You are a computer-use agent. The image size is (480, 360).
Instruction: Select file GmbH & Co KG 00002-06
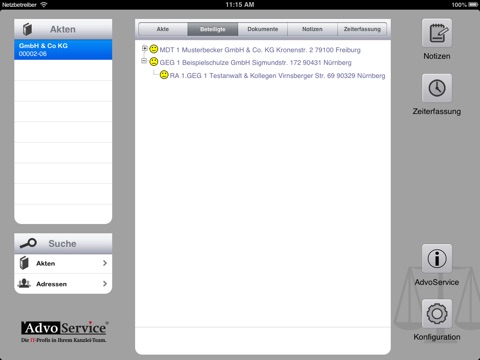point(63,50)
